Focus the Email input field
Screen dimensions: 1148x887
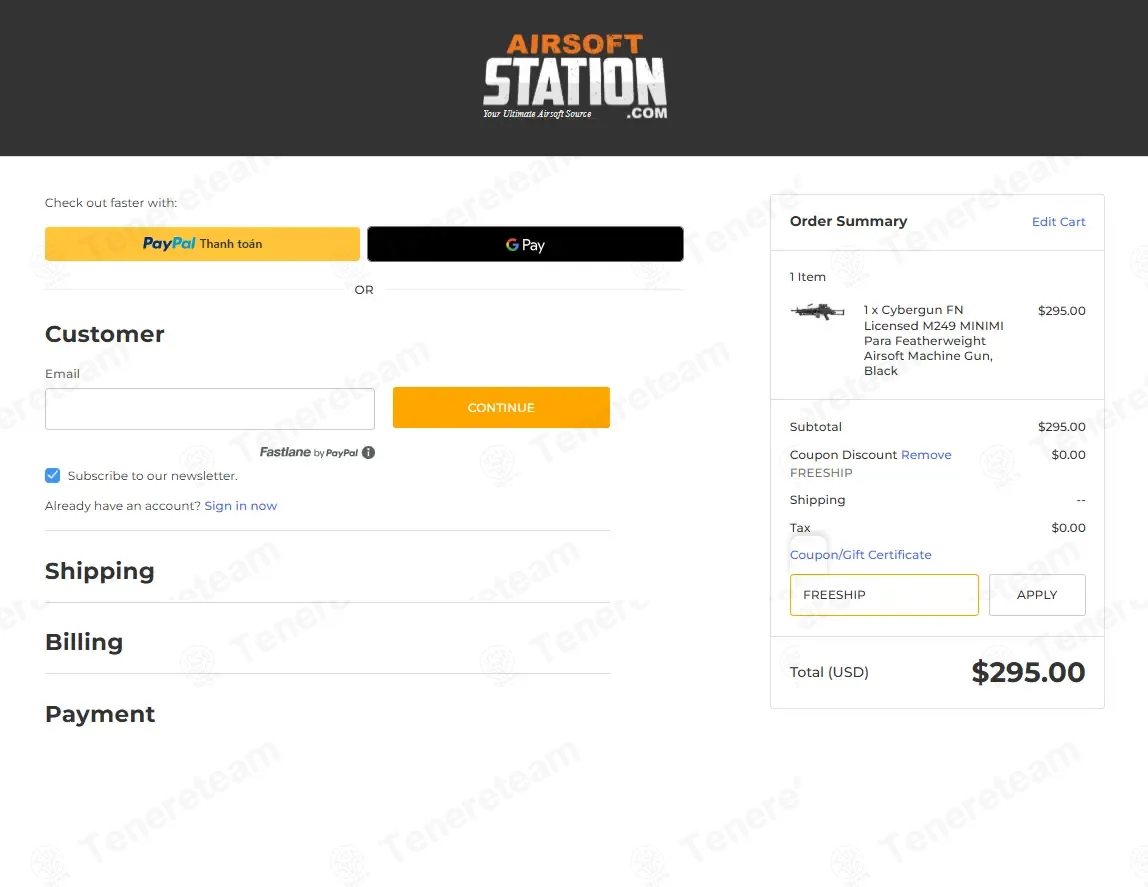point(210,409)
